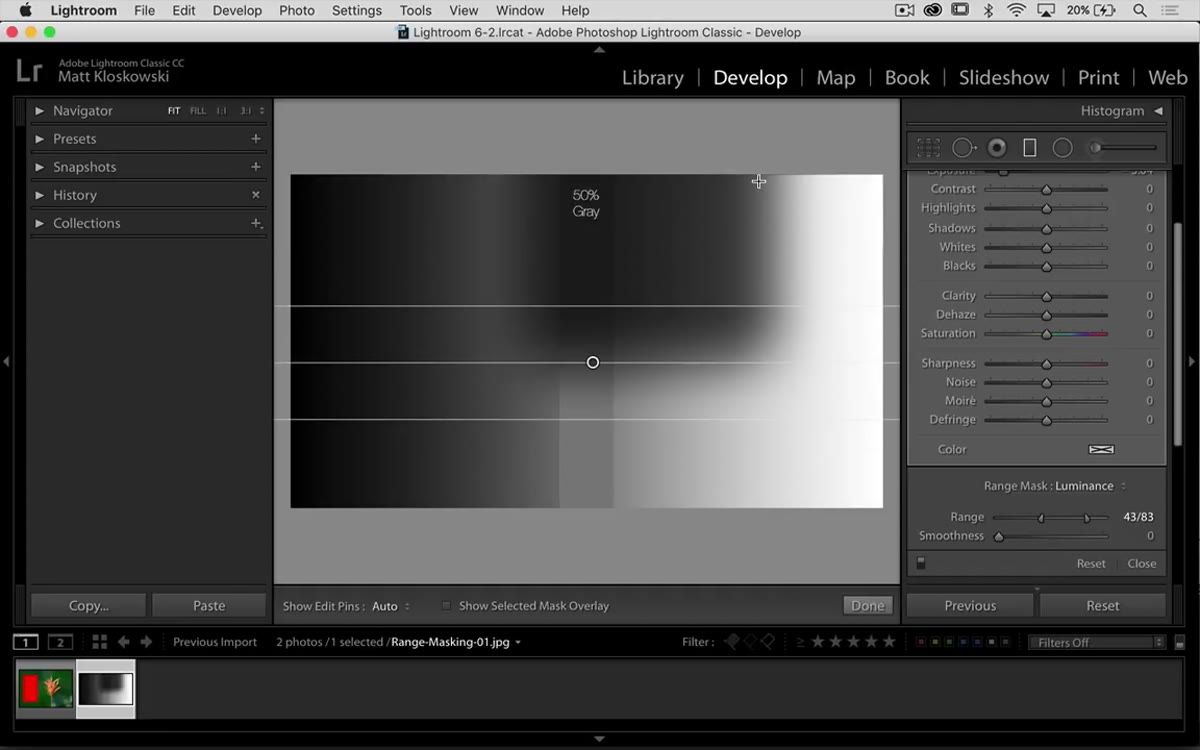Expand the Navigator panel
The width and height of the screenshot is (1200, 750).
point(40,111)
